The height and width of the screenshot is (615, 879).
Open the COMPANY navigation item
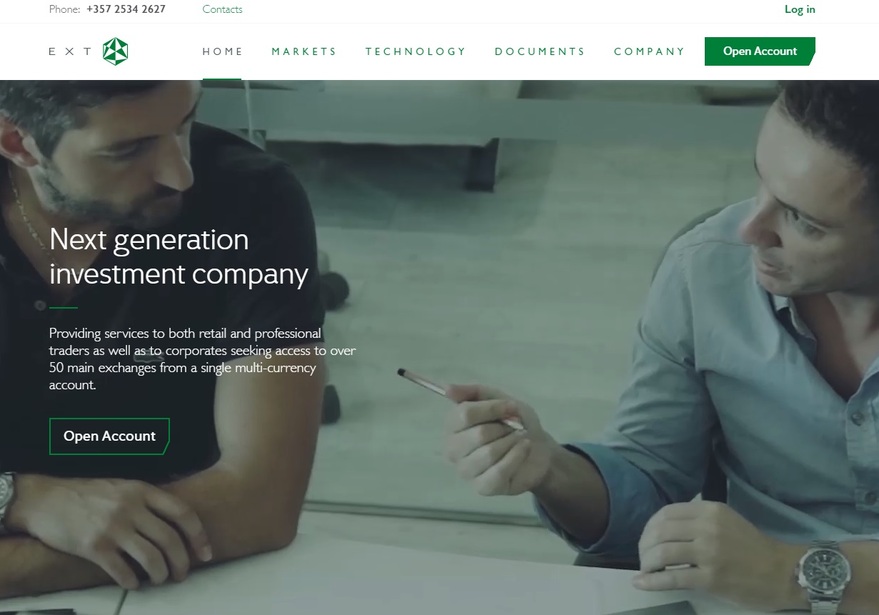coord(649,52)
